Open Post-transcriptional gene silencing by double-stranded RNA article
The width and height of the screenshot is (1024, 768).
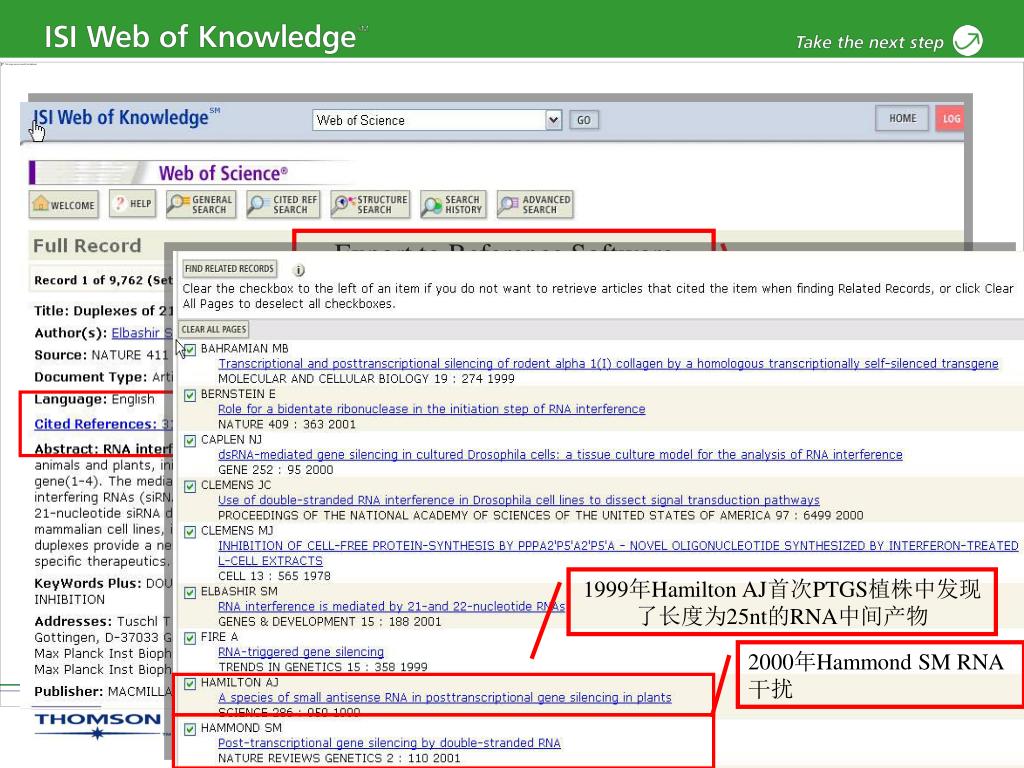pos(389,743)
